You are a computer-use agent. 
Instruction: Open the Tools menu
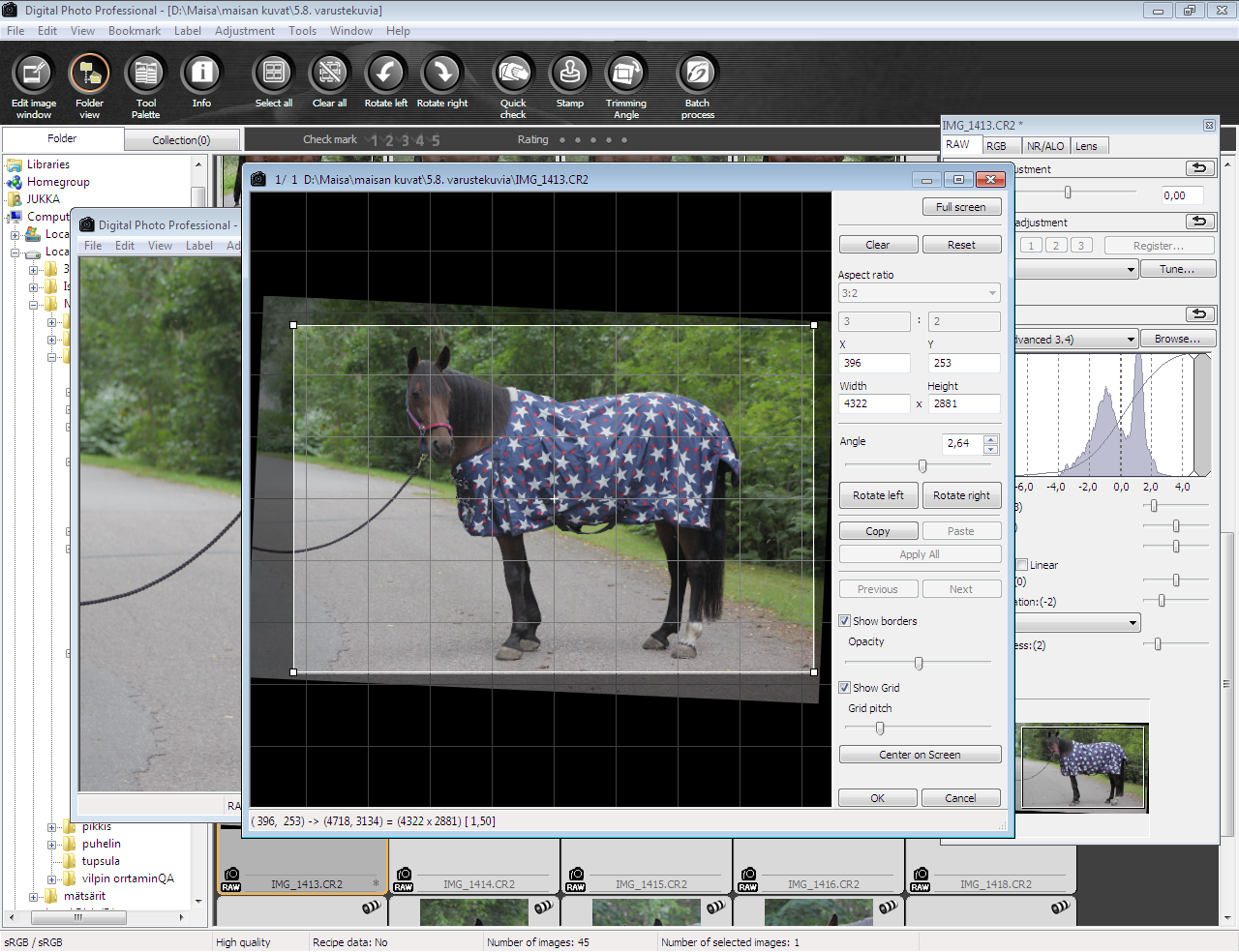click(x=302, y=31)
